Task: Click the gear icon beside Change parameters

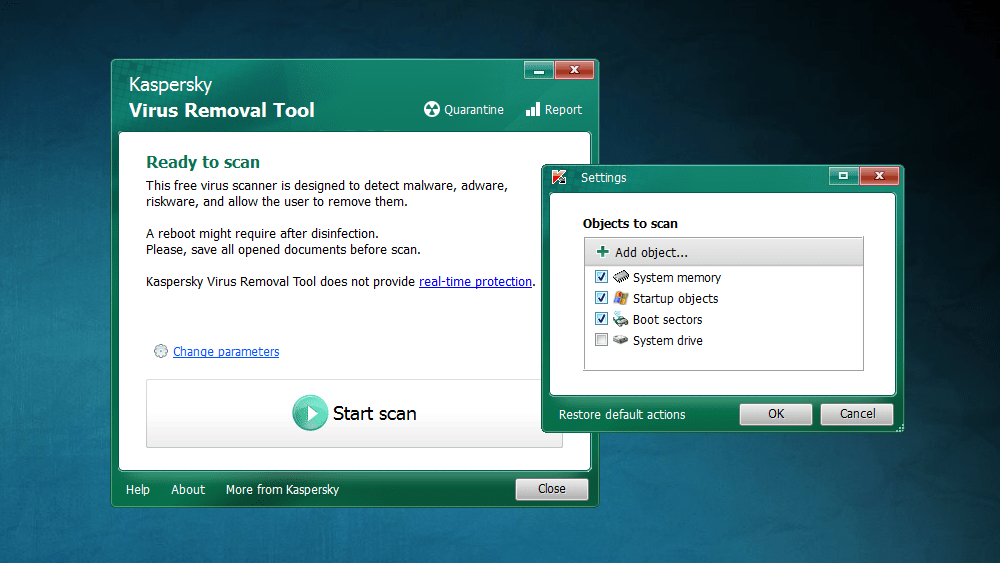Action: 161,351
